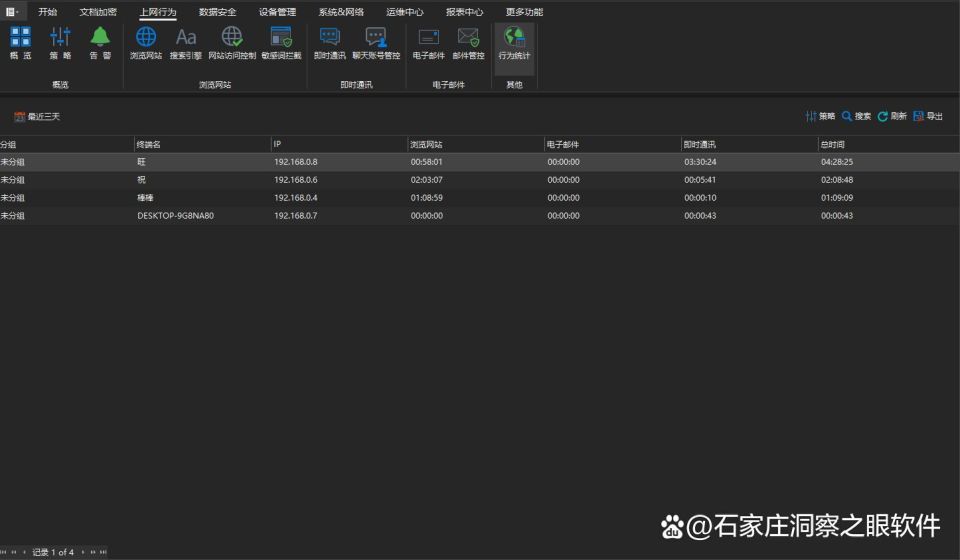Go to the last record in the pager
Screen dimensions: 960x560
coord(103,552)
